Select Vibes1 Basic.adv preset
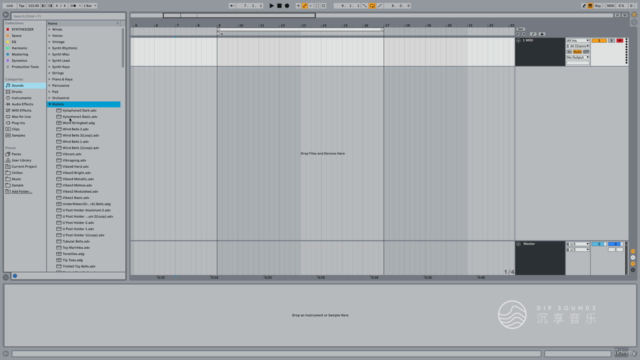Viewport: 640px width, 360px height. pos(76,198)
